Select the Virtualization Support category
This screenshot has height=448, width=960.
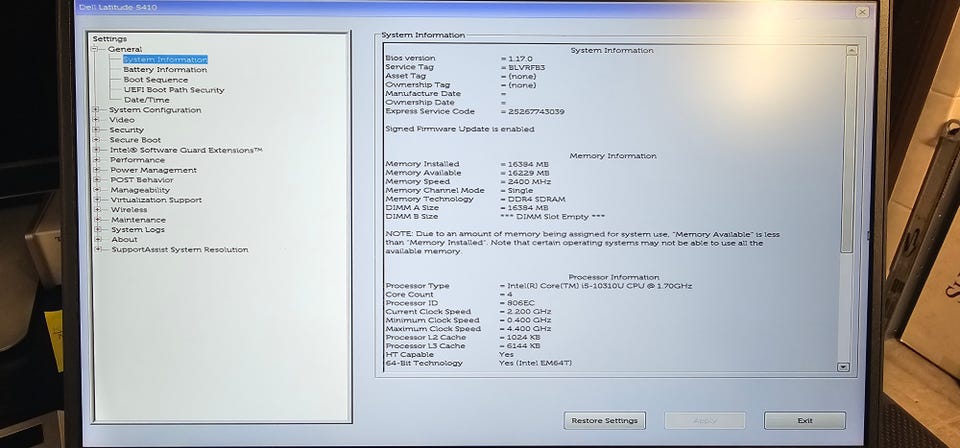click(156, 200)
